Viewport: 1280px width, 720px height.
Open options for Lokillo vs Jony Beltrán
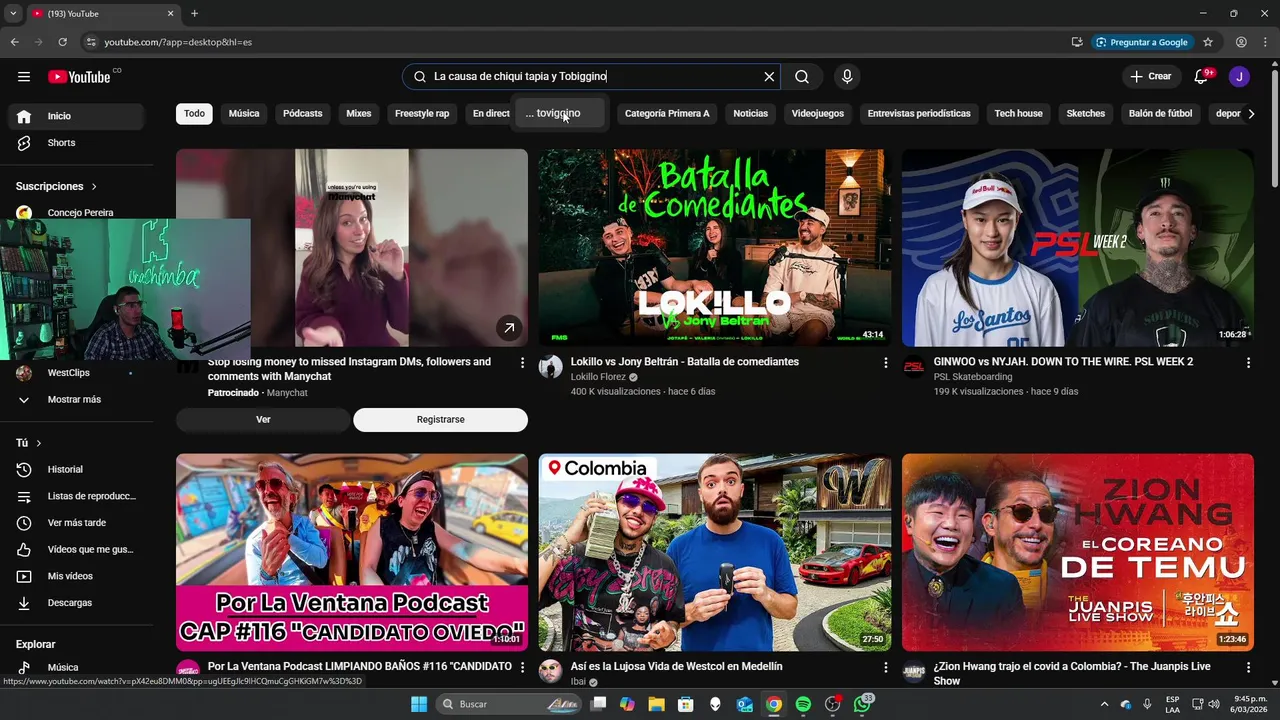coord(885,363)
